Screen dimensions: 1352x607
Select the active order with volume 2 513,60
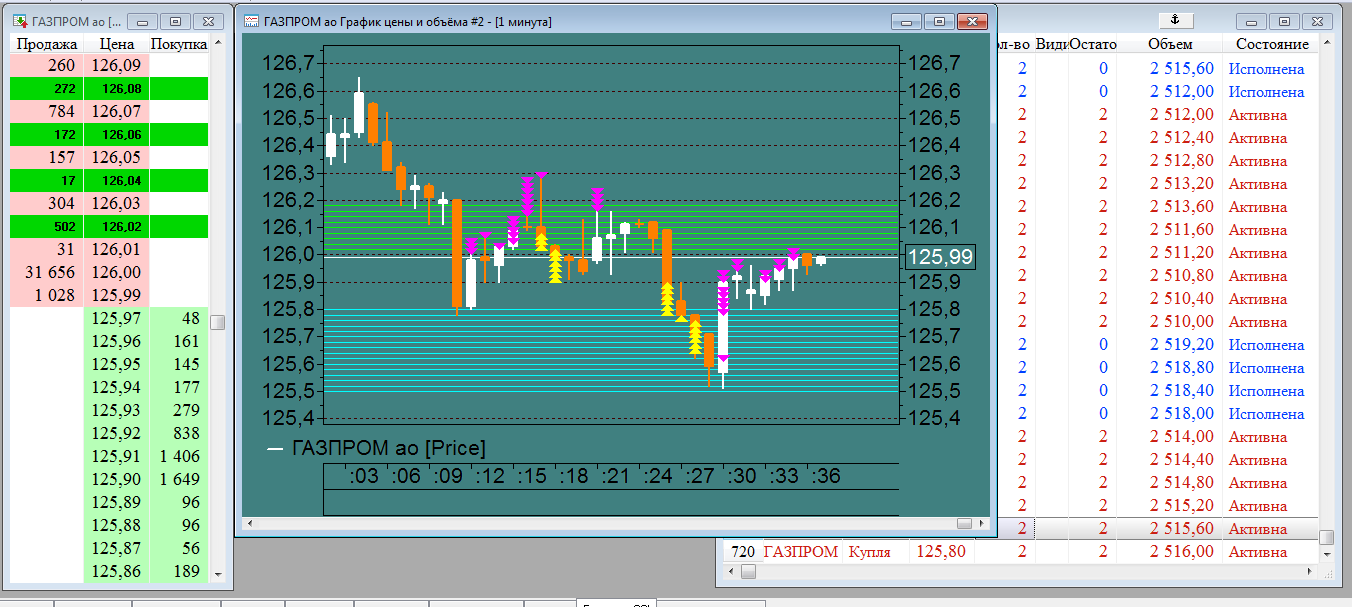(1156, 207)
